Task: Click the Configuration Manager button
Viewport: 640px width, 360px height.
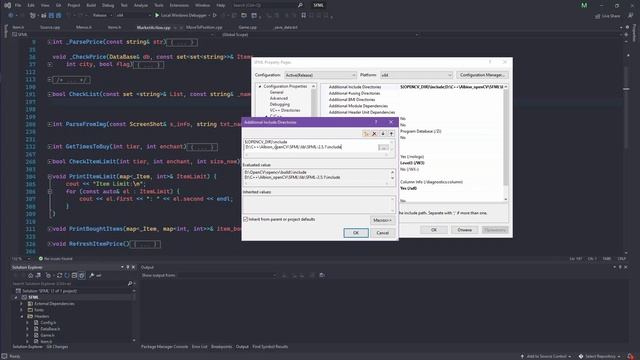Action: point(482,75)
